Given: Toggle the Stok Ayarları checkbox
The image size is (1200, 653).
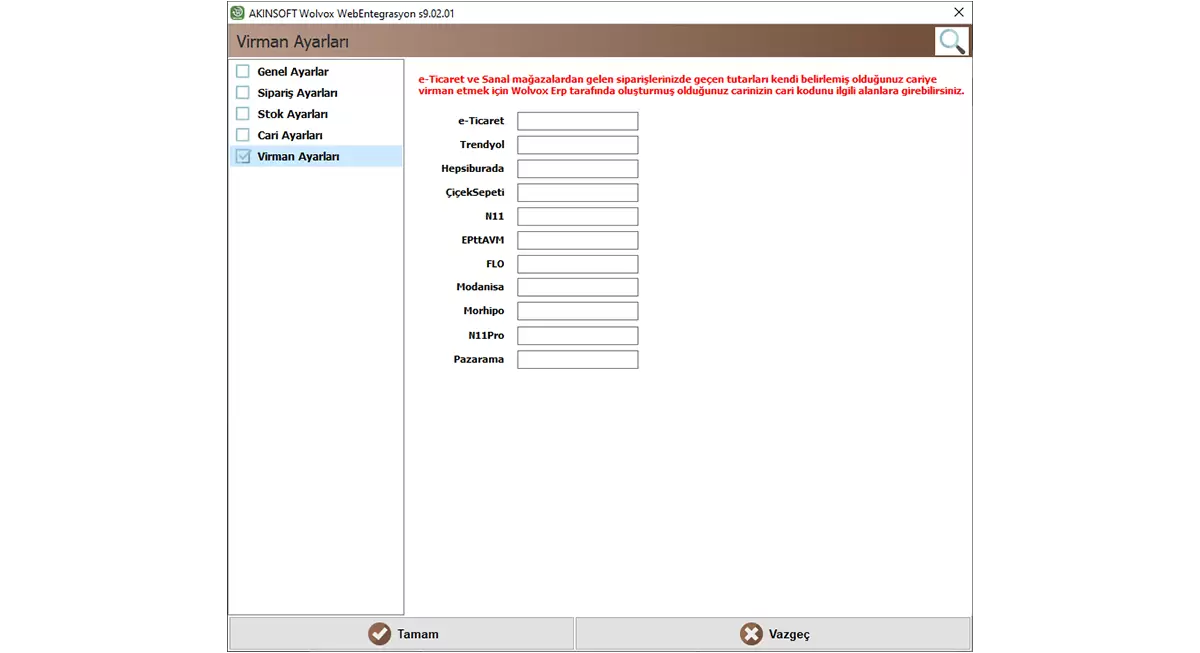Looking at the screenshot, I should (243, 114).
